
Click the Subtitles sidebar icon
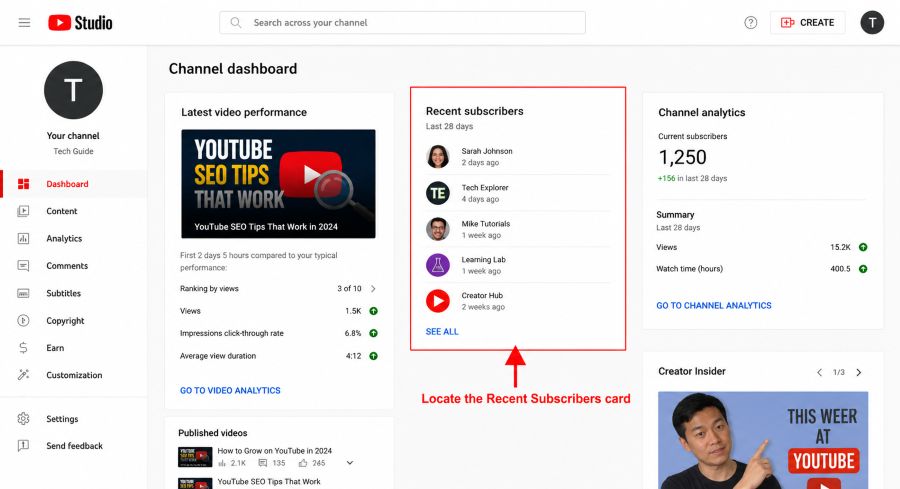(x=24, y=293)
